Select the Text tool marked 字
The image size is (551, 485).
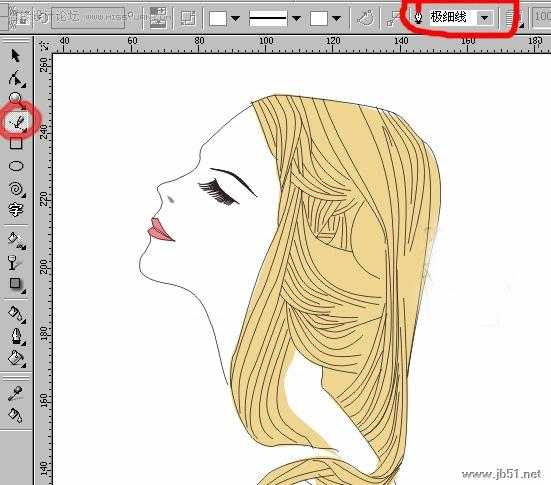tap(15, 210)
